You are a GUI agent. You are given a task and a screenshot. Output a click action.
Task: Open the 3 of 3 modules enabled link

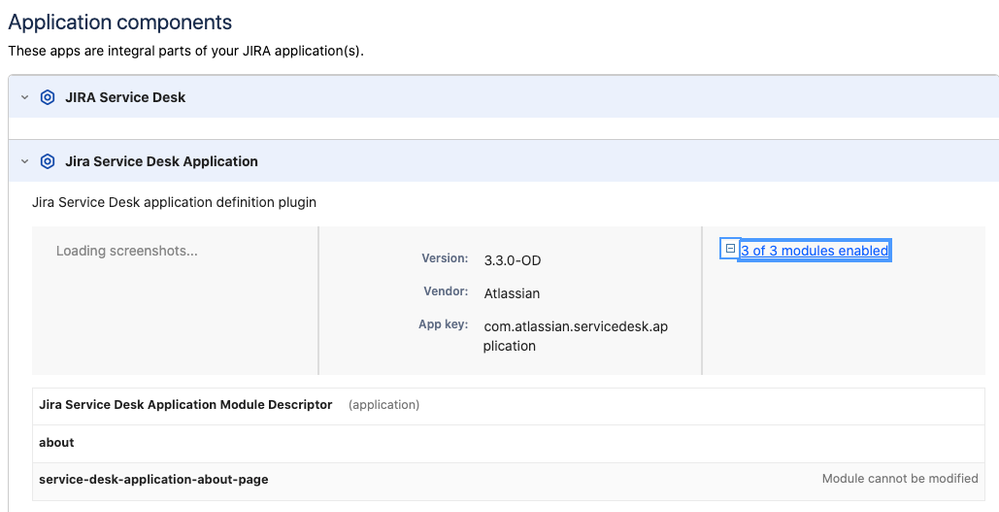click(814, 251)
